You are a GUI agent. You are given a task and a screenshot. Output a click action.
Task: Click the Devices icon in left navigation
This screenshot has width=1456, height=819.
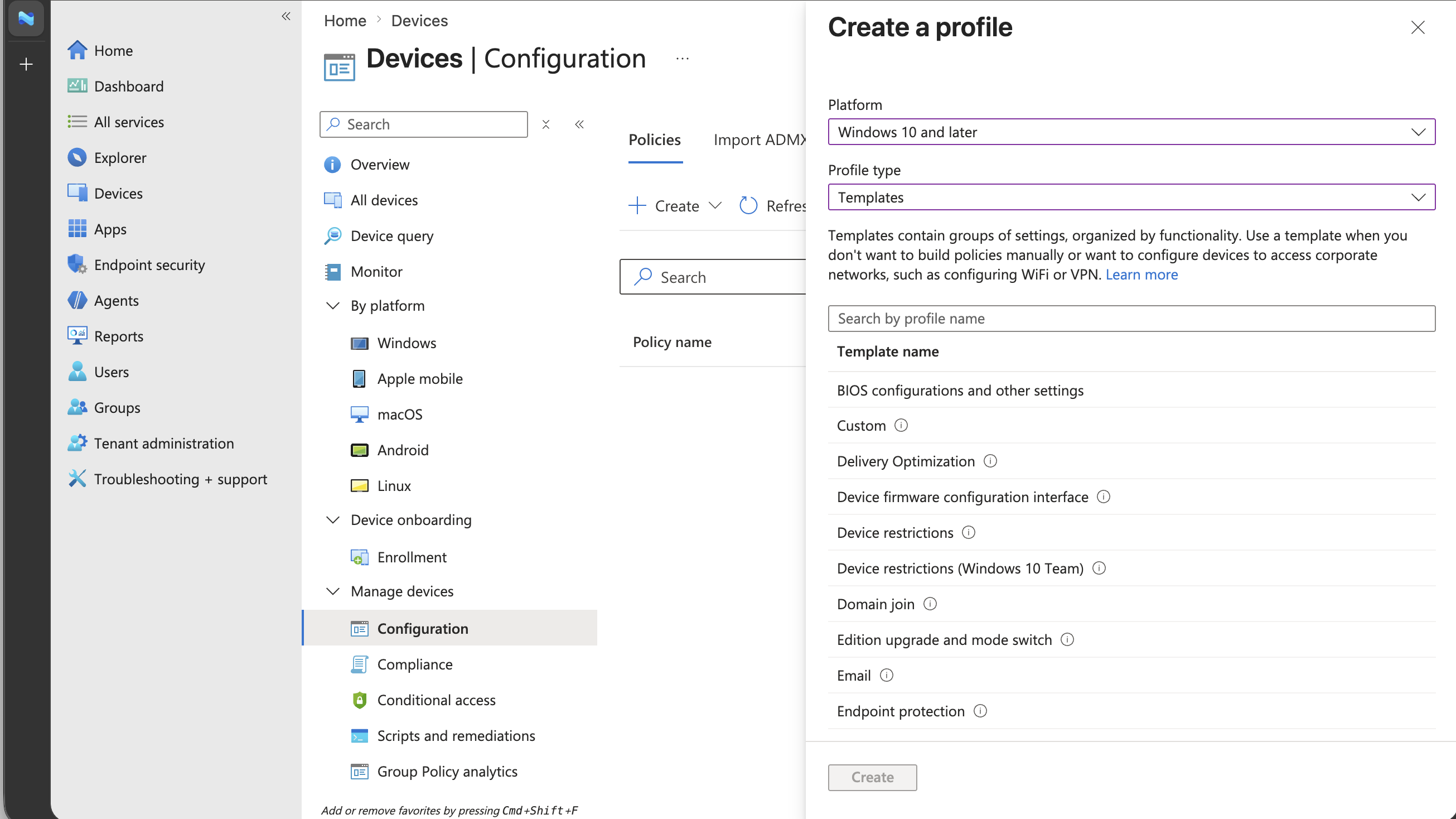77,193
